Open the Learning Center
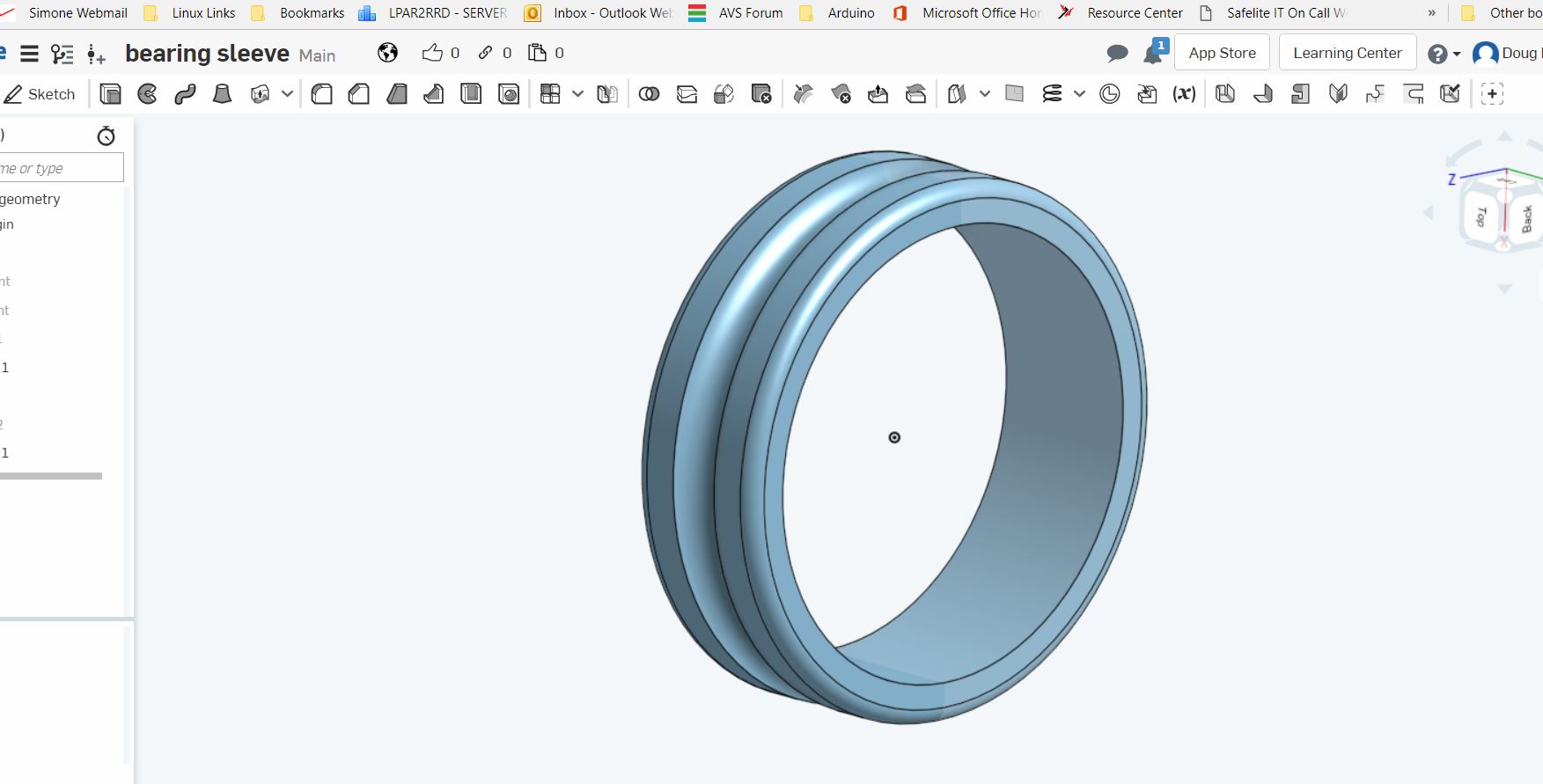The width and height of the screenshot is (1543, 784). (x=1347, y=53)
